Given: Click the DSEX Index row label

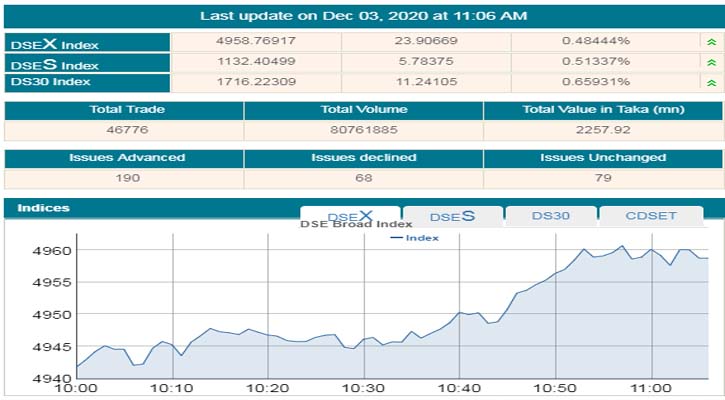Looking at the screenshot, I should coord(55,44).
